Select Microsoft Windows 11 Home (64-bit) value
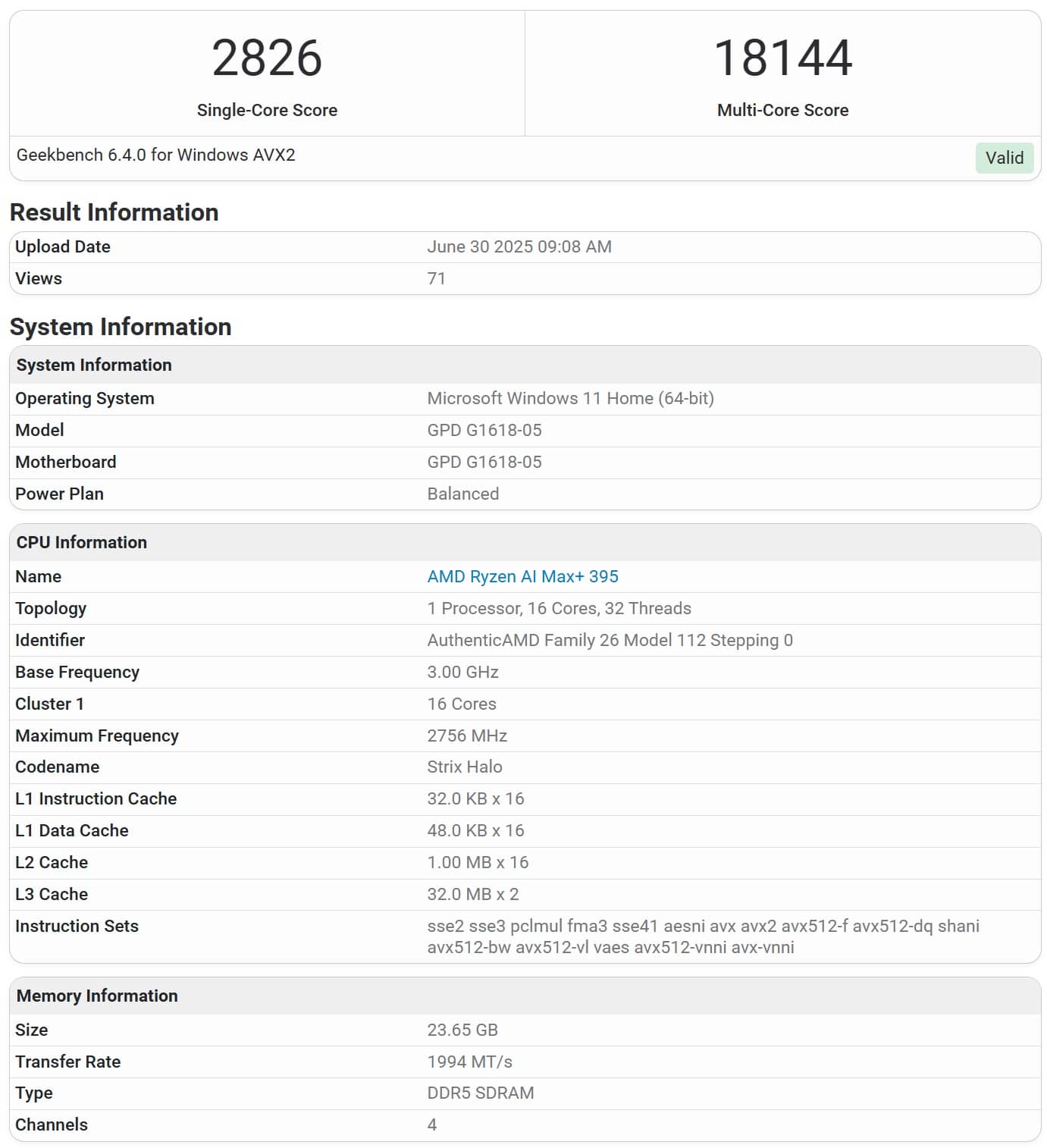Screen dimensions: 1047x1148 point(570,398)
